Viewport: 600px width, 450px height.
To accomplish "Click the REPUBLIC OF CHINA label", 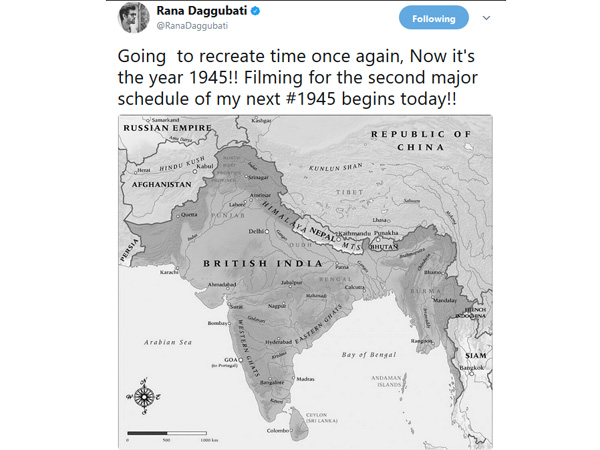I will [421, 140].
